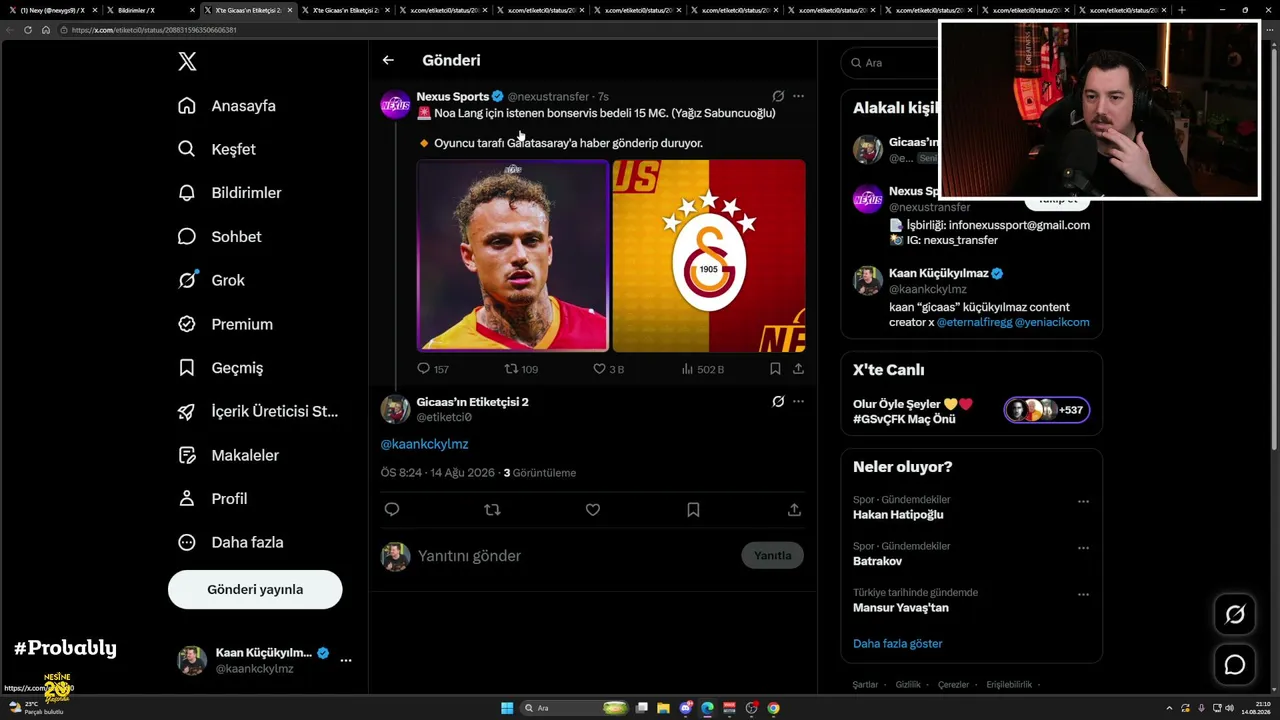
Task: Open Anasayfa in the sidebar
Action: (227, 106)
